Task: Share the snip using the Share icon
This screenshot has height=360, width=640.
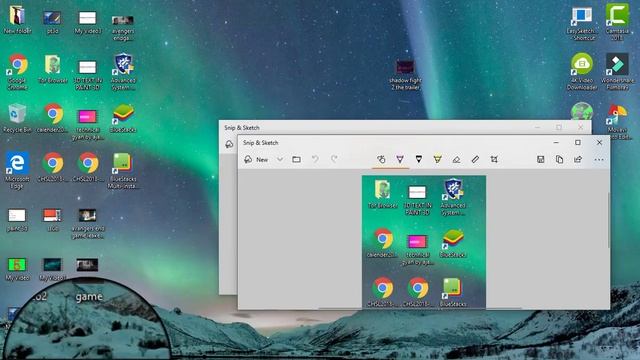Action: 578,160
